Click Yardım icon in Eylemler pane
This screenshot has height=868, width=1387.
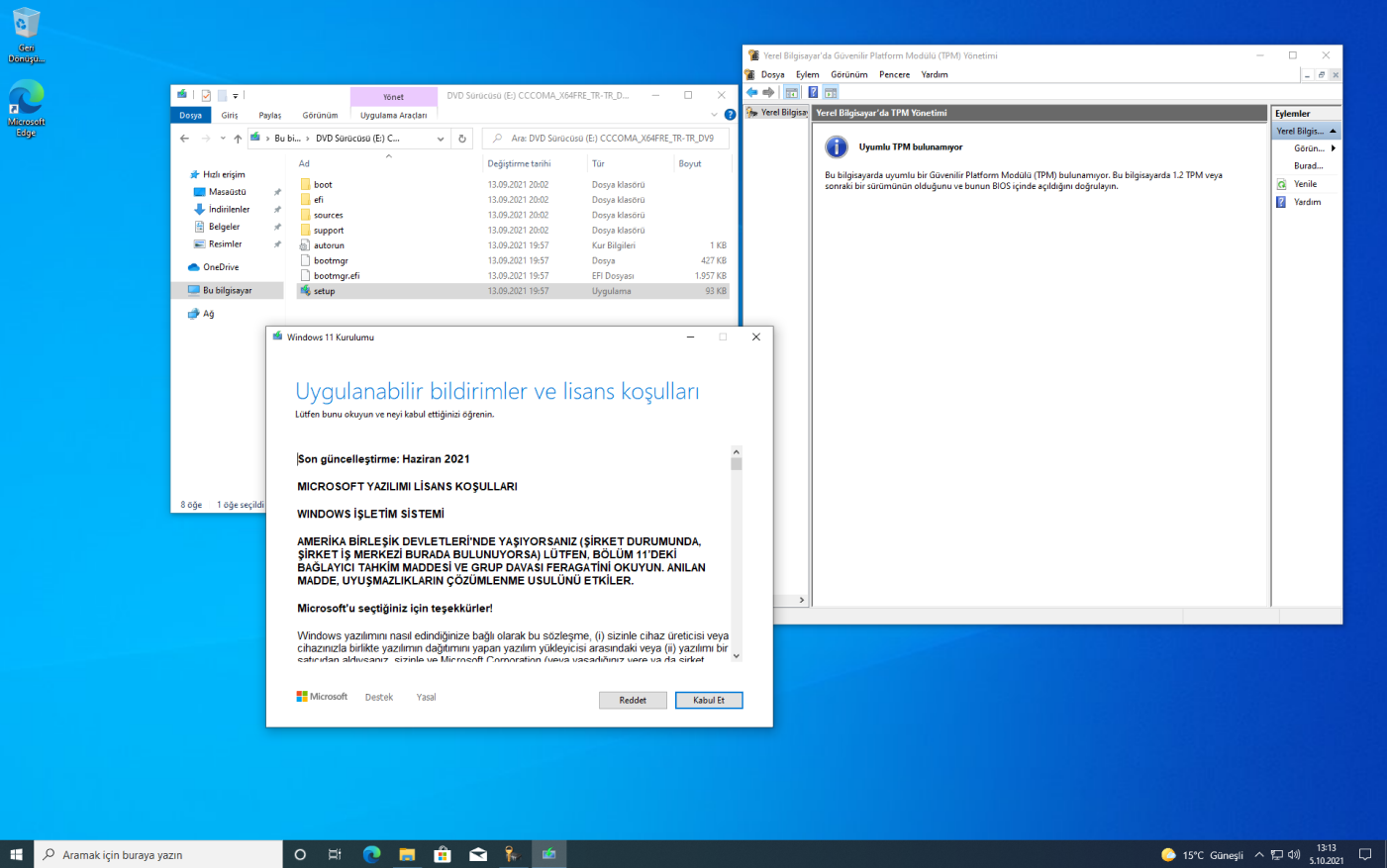[x=1281, y=202]
